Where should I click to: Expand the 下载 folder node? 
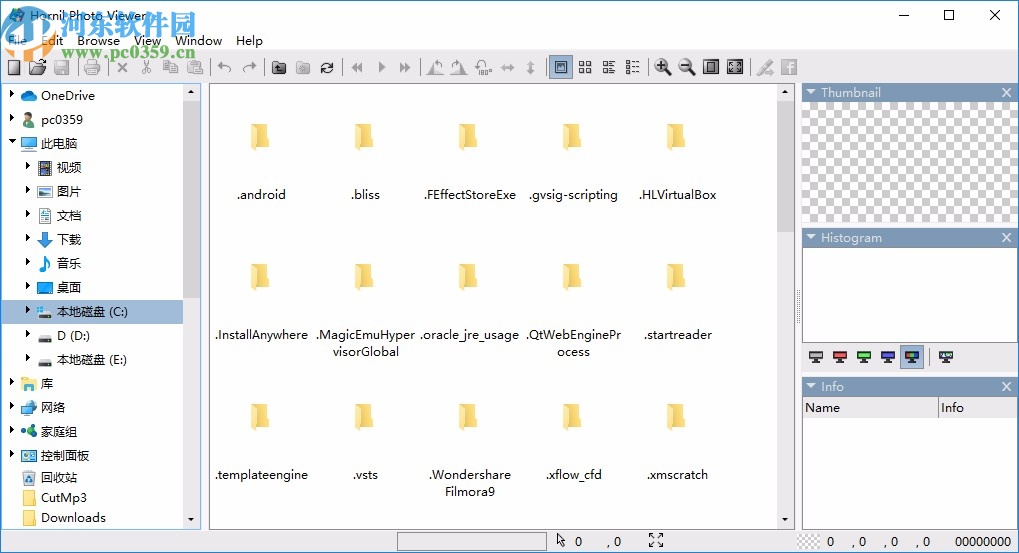click(27, 238)
